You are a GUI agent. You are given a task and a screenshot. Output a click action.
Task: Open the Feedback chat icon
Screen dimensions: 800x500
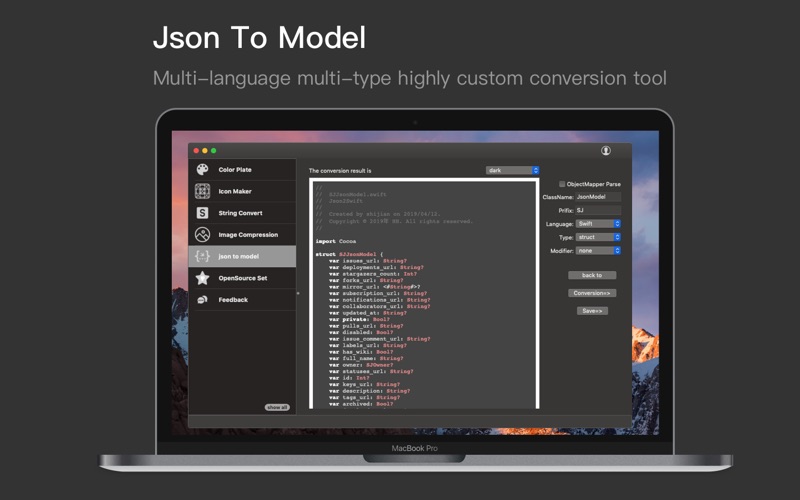tap(203, 299)
